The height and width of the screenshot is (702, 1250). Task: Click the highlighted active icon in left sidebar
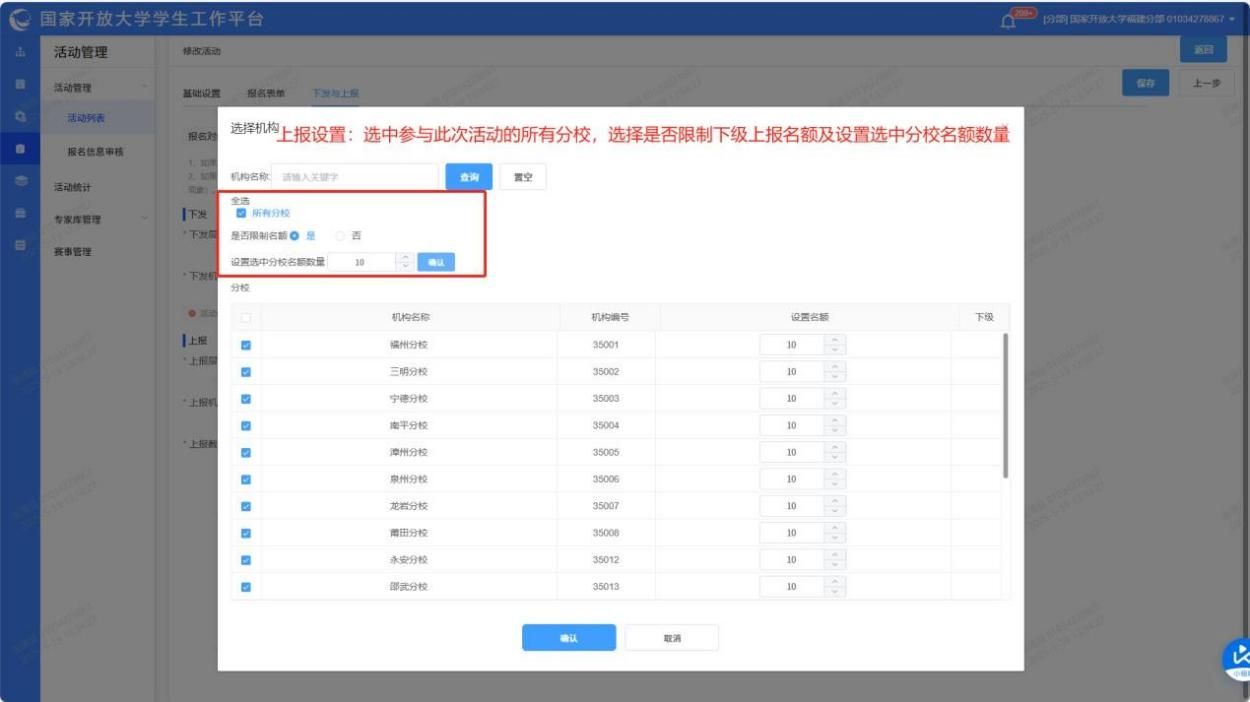coord(20,149)
